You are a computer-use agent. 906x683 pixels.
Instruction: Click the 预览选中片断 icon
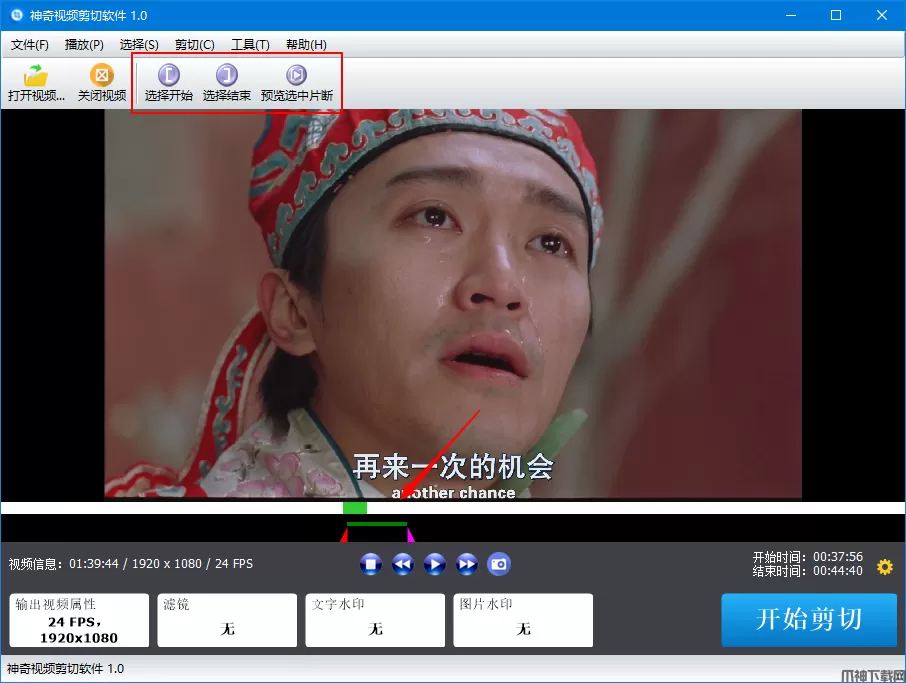coord(296,75)
